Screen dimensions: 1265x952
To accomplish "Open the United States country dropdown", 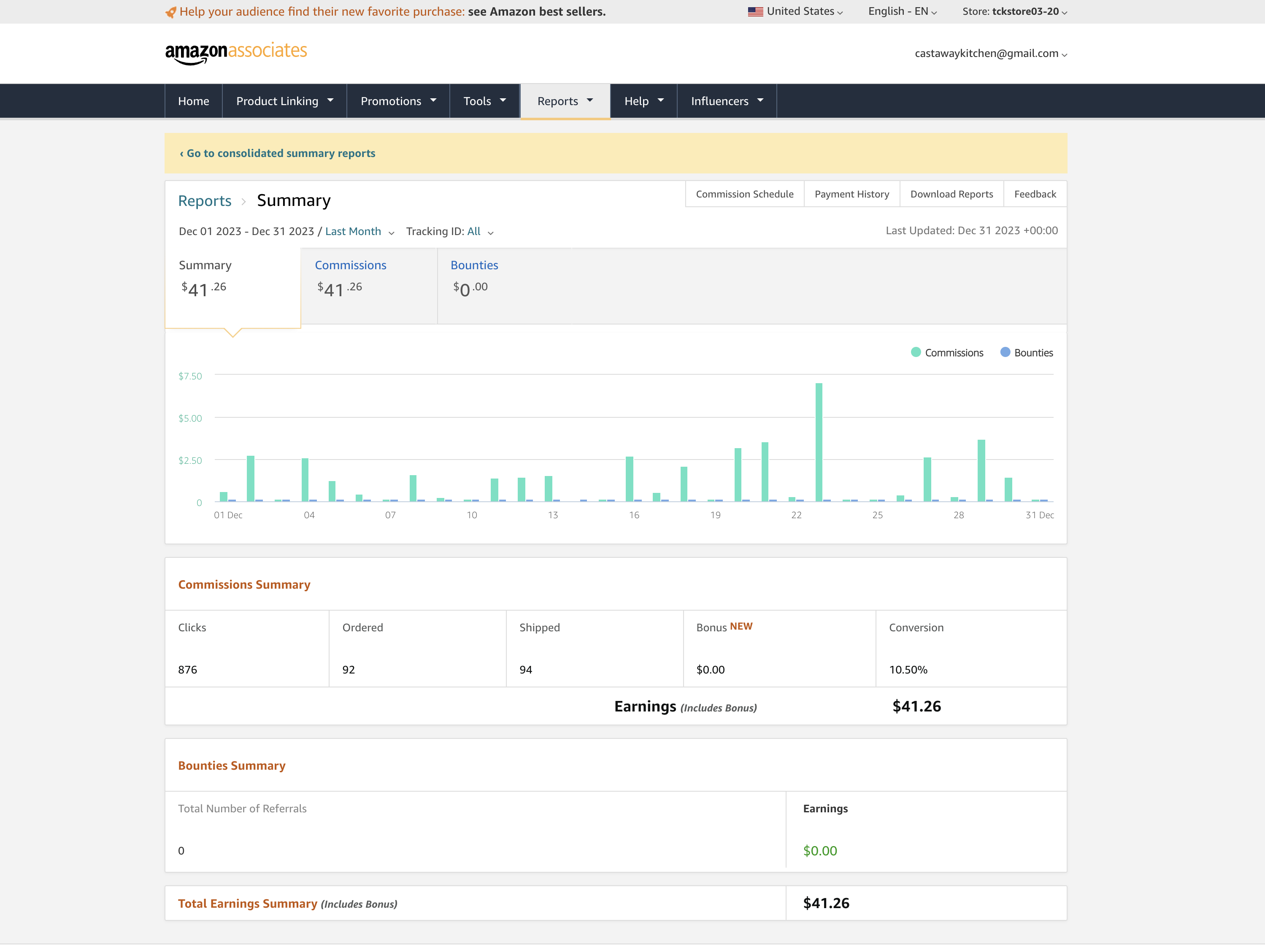I will pyautogui.click(x=795, y=11).
